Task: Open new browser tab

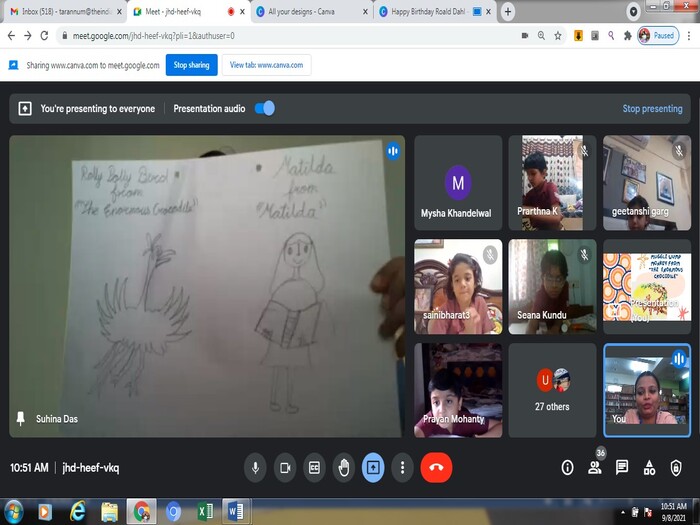Action: click(508, 12)
